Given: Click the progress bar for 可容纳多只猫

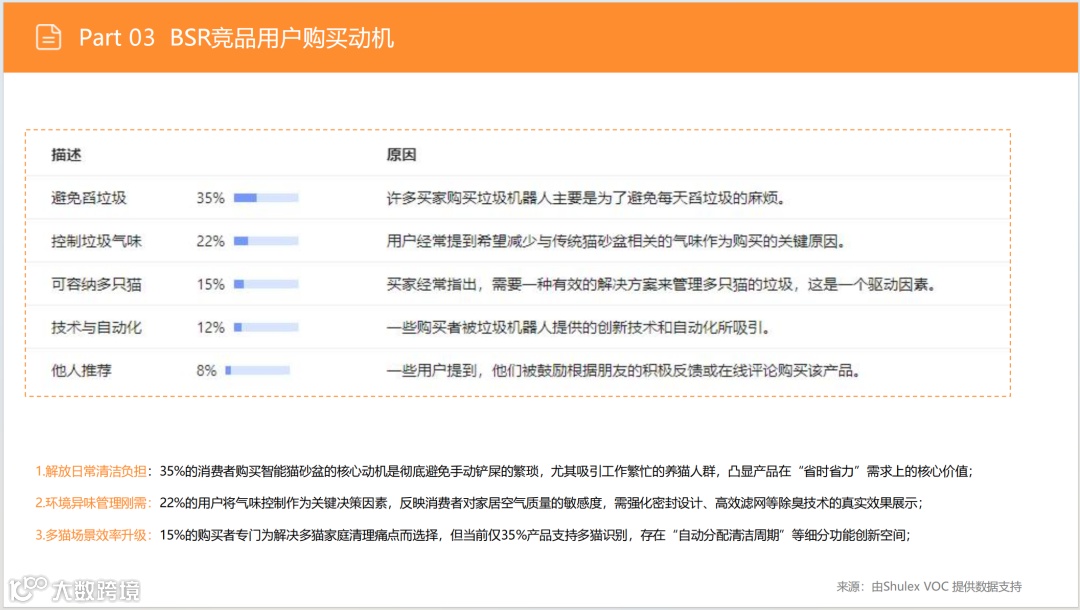Looking at the screenshot, I should (266, 284).
